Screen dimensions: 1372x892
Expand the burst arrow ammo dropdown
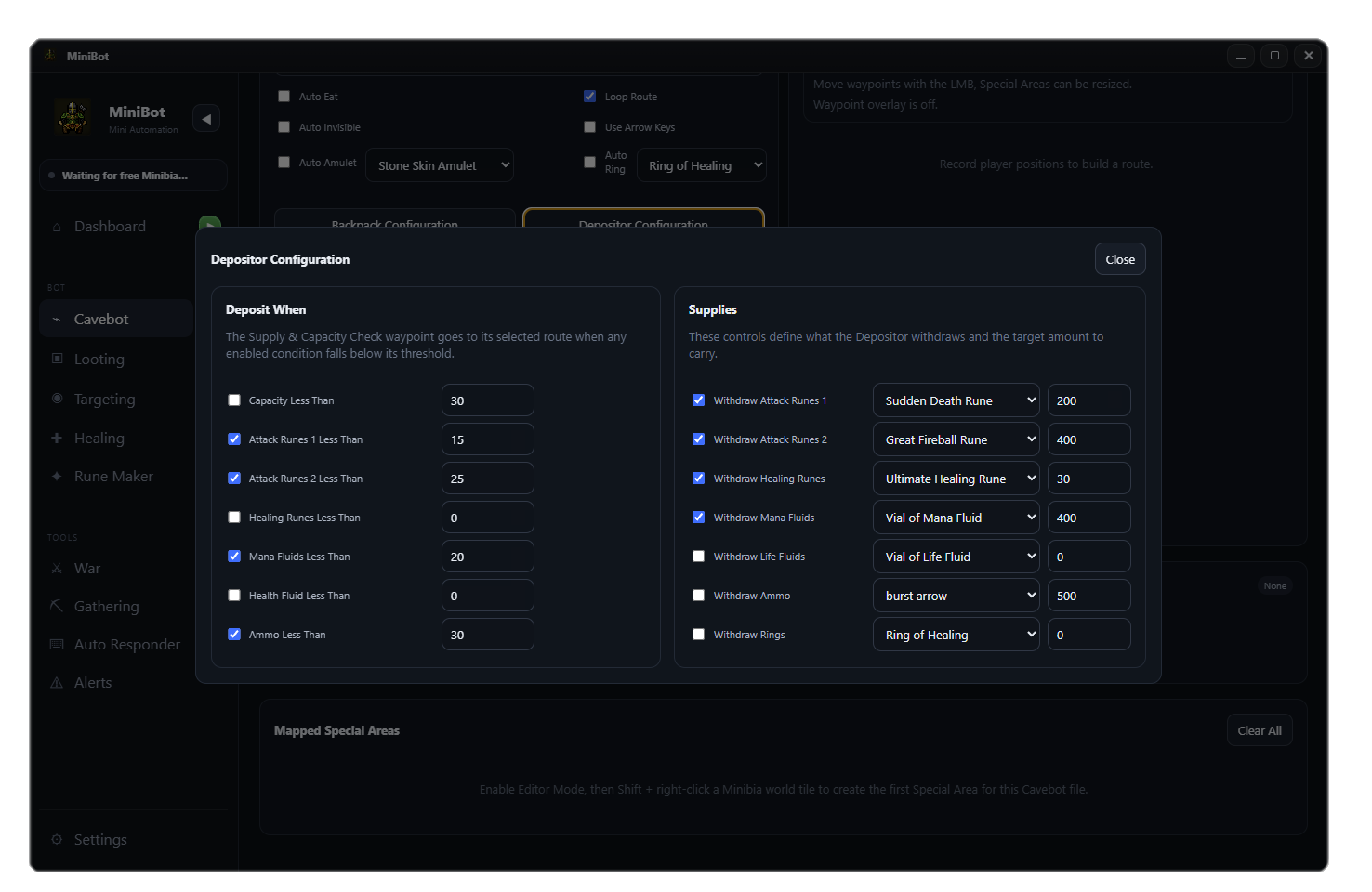[956, 596]
